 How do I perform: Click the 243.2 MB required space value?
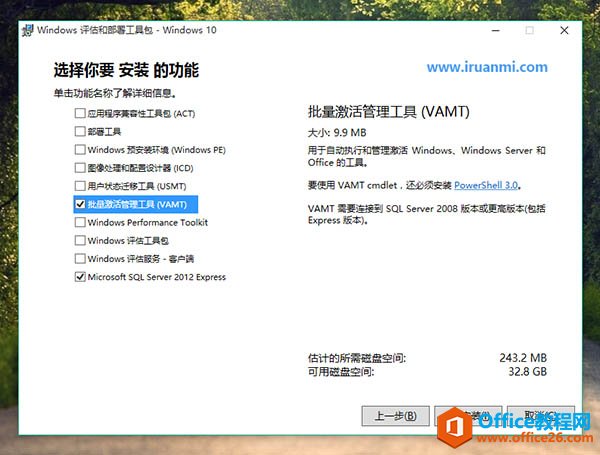tap(523, 358)
